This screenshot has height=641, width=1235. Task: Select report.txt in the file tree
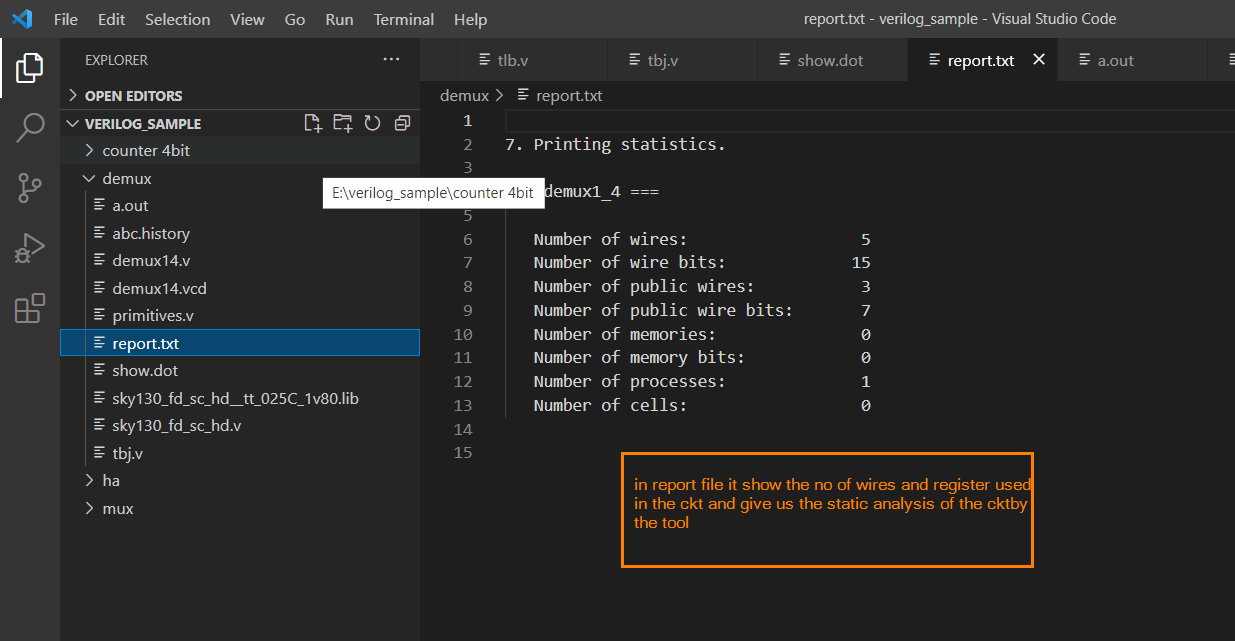coord(240,344)
